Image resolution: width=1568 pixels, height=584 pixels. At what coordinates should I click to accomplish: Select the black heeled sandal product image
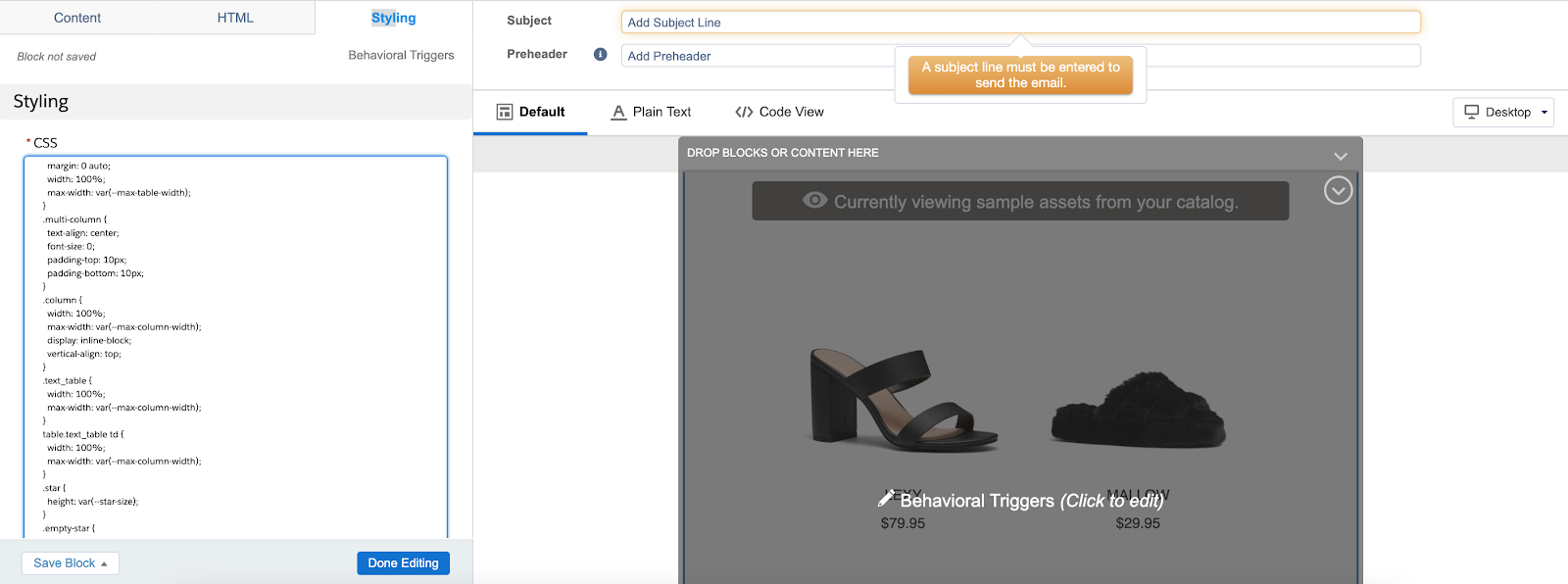point(902,399)
